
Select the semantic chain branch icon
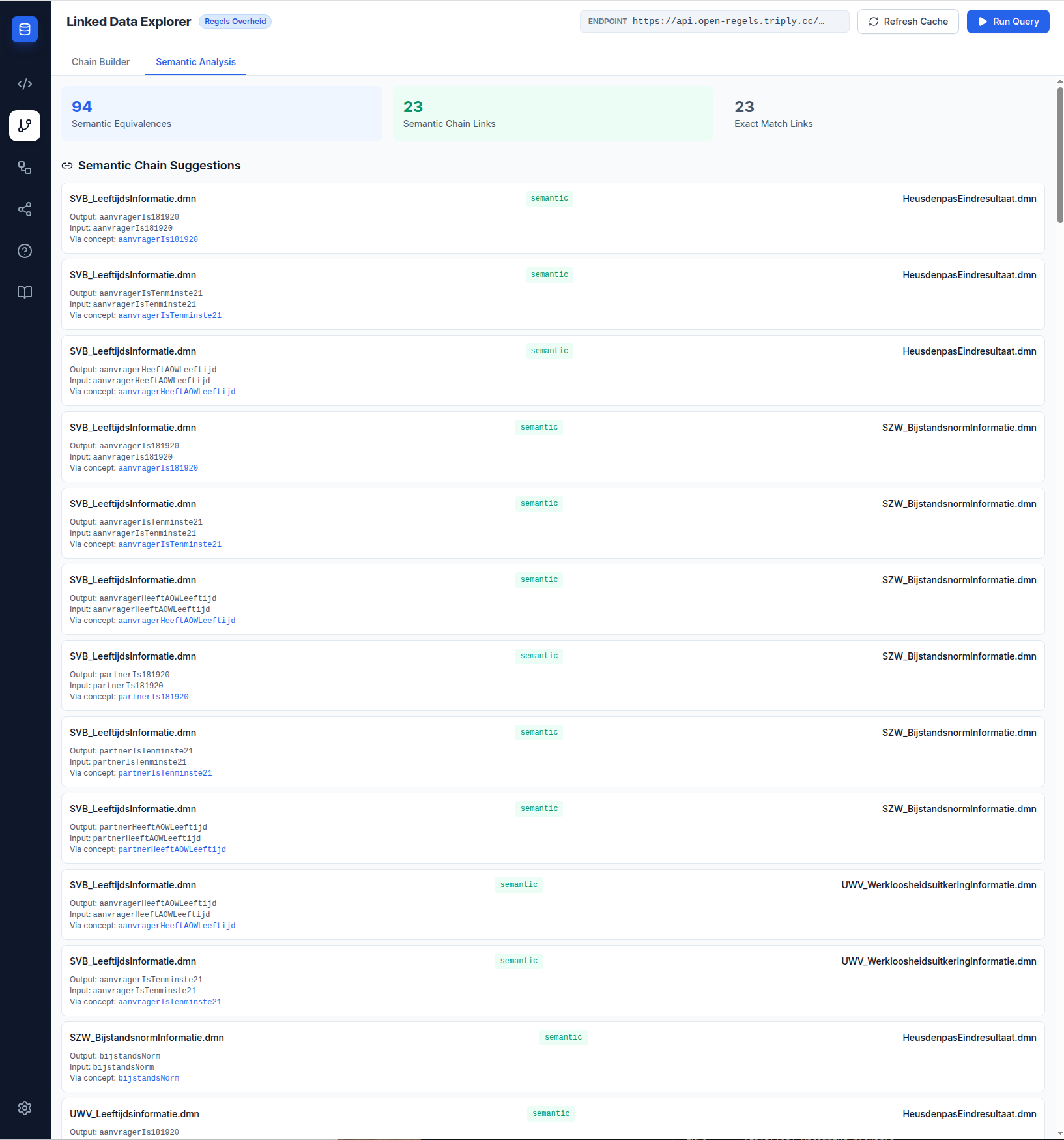tap(24, 126)
